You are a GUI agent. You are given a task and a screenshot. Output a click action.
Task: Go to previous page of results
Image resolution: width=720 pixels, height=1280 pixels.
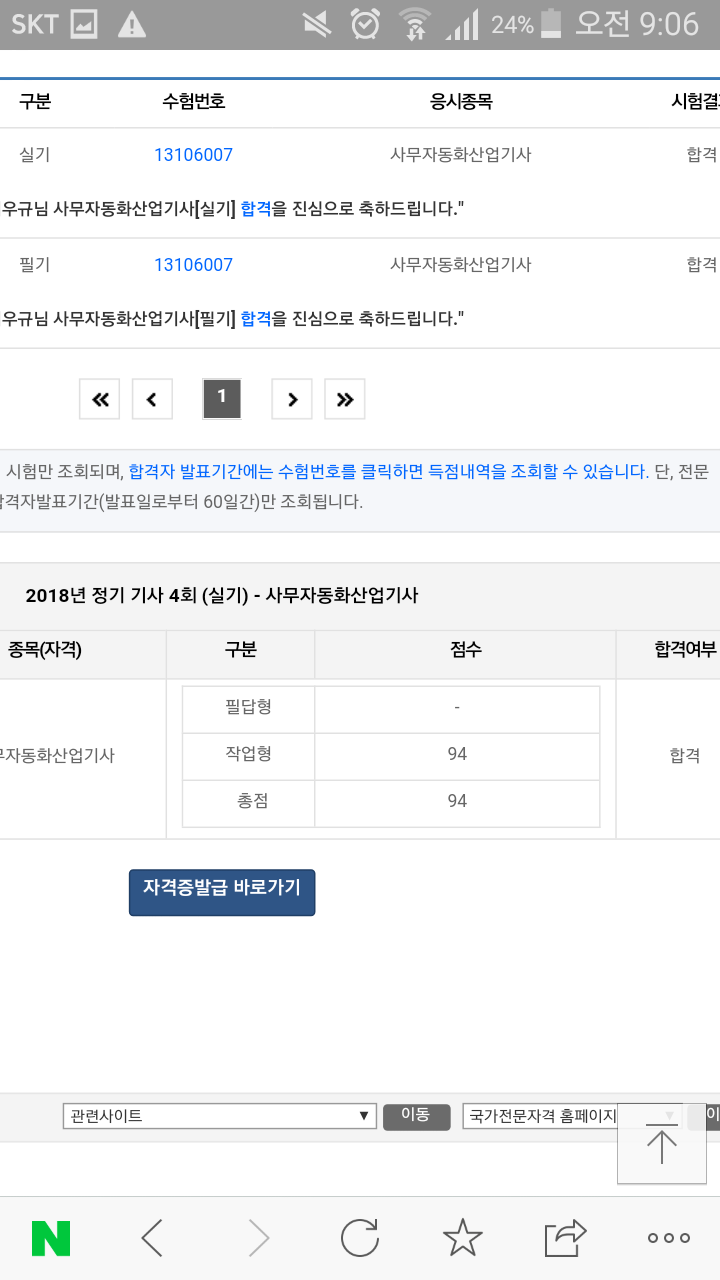click(x=152, y=399)
